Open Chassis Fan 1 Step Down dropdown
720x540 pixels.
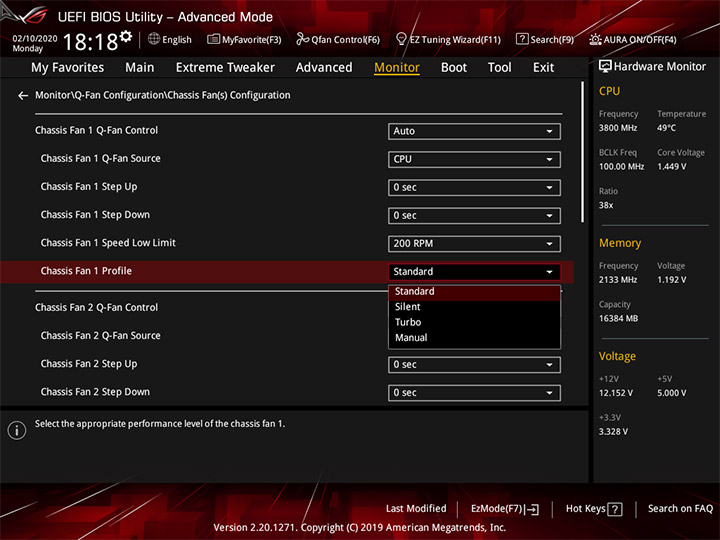[474, 215]
